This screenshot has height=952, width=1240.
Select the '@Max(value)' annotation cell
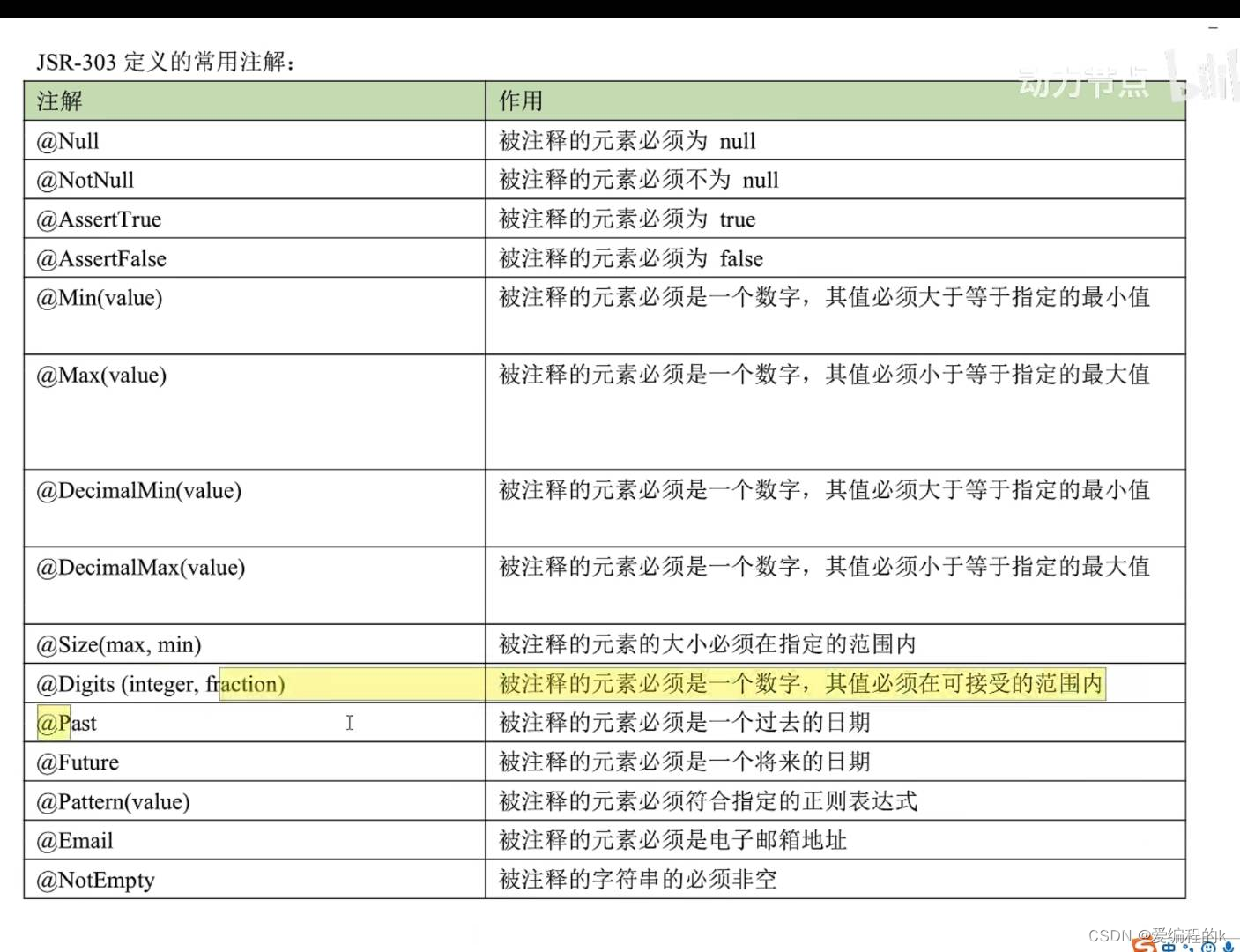(x=254, y=412)
